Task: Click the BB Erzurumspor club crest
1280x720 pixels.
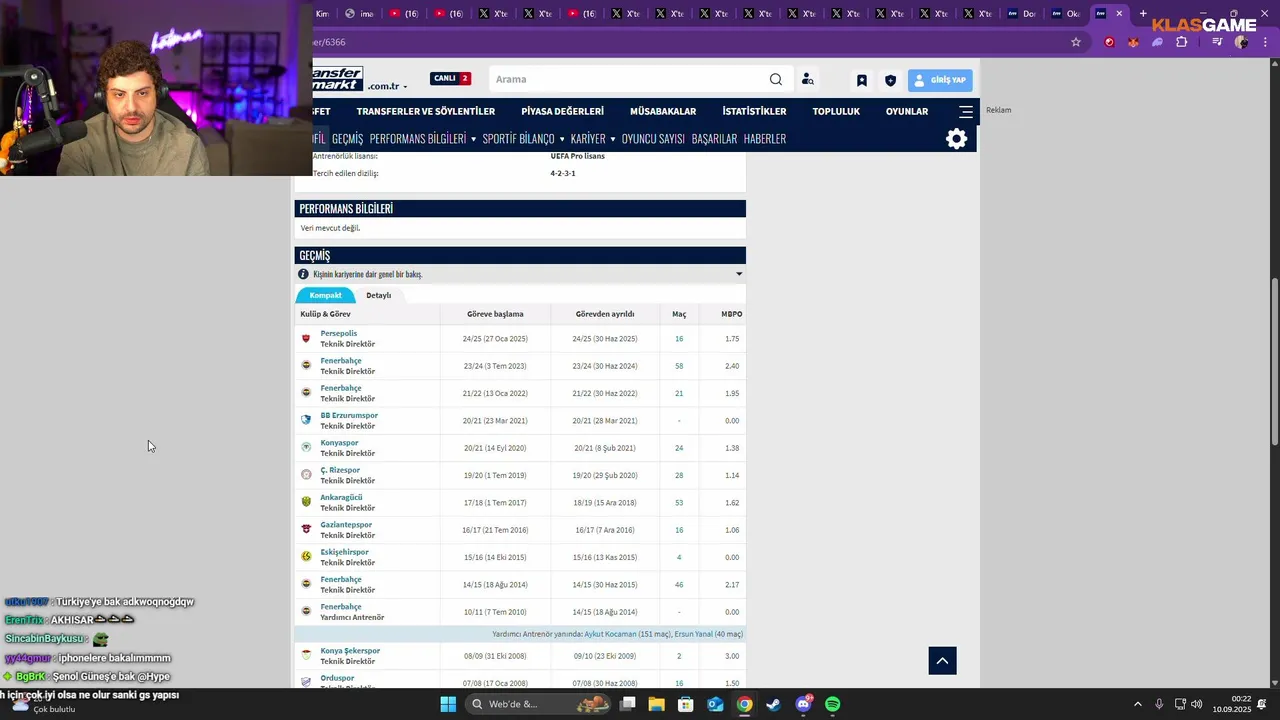Action: click(x=306, y=420)
